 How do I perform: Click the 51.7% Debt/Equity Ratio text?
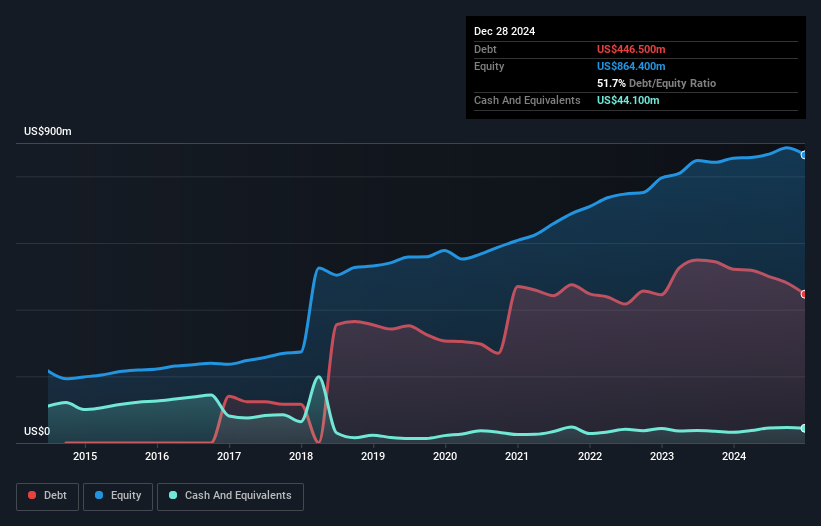pos(656,83)
